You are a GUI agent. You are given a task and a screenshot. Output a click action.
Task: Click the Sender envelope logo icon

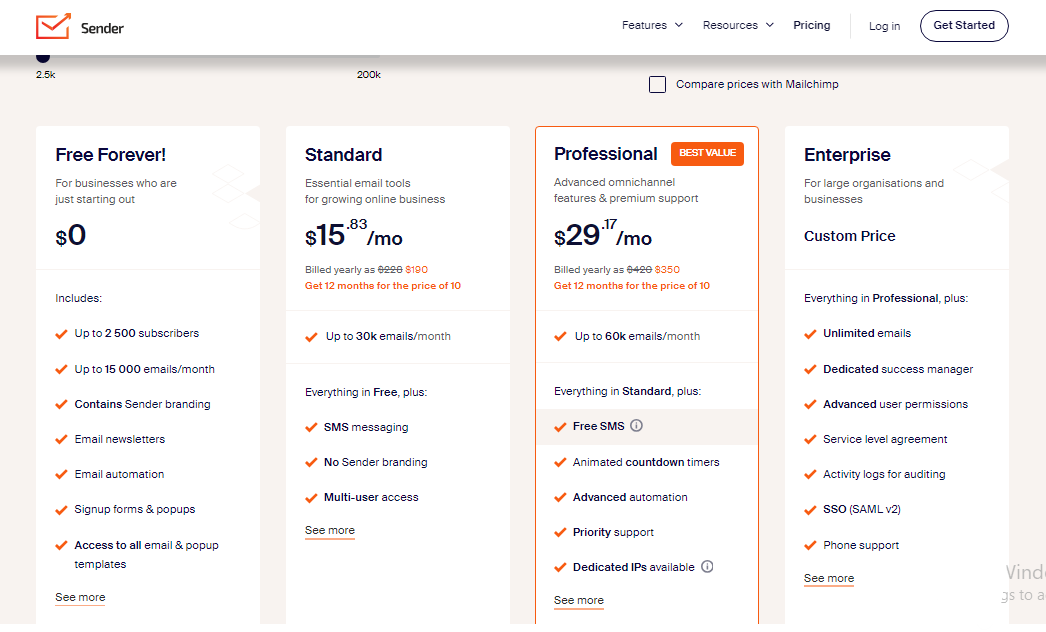point(53,26)
